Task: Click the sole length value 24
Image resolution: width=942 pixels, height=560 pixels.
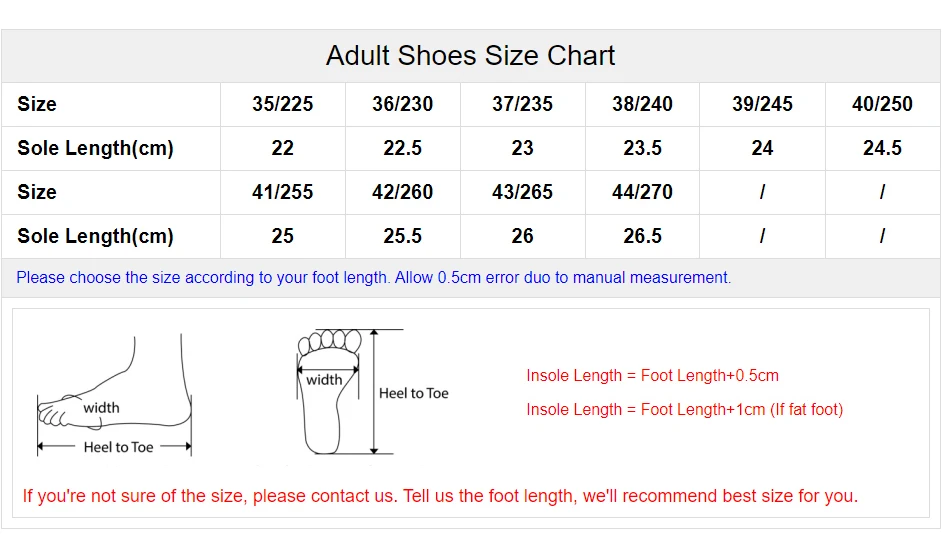Action: [762, 148]
